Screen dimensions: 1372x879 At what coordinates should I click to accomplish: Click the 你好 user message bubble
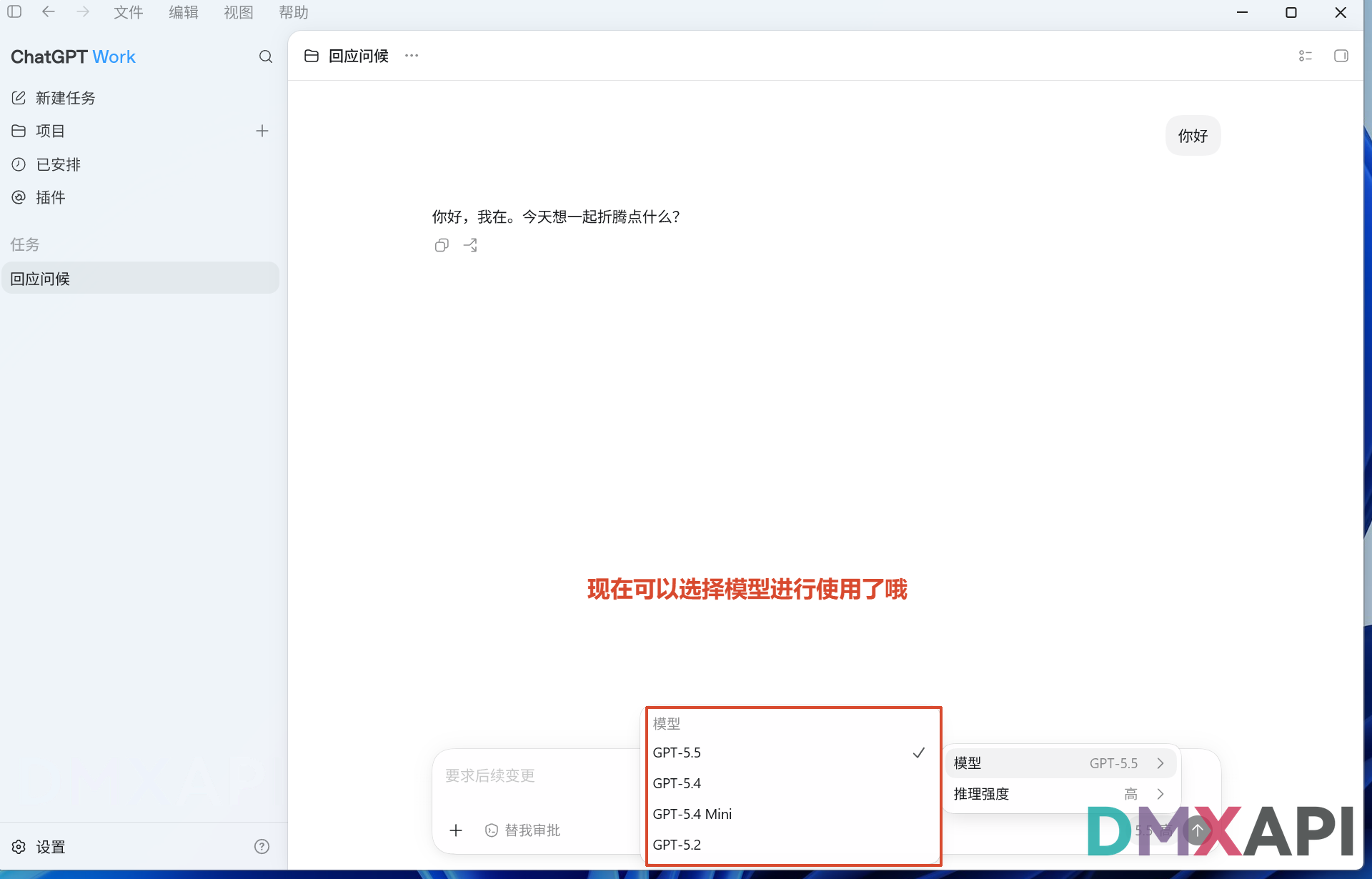(1193, 136)
